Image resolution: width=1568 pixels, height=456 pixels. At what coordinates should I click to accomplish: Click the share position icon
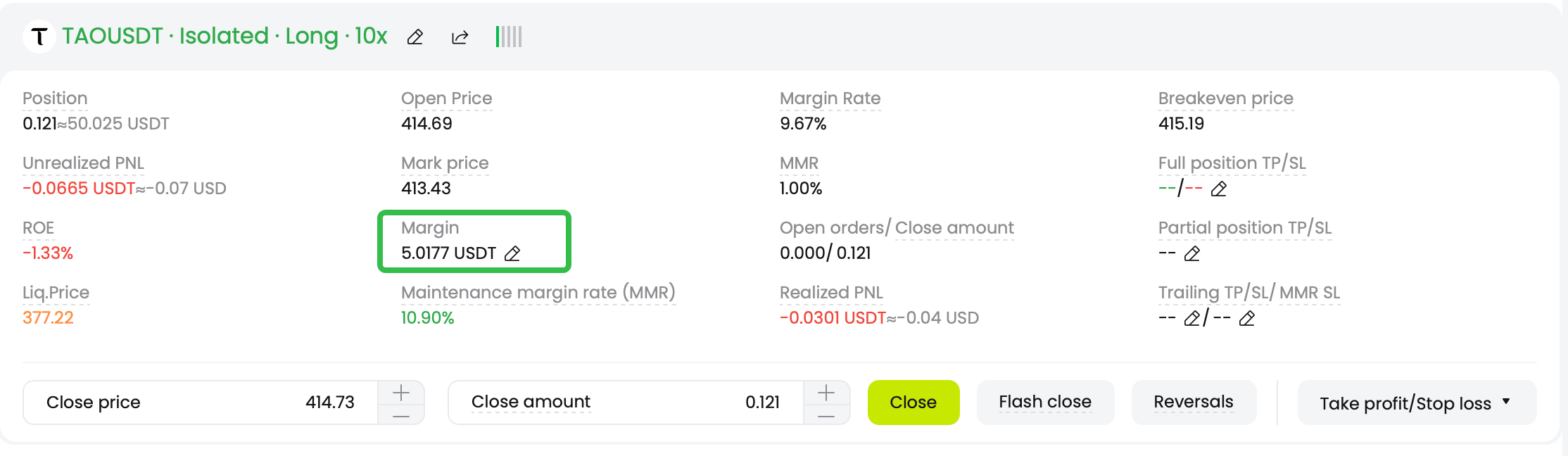pyautogui.click(x=460, y=37)
